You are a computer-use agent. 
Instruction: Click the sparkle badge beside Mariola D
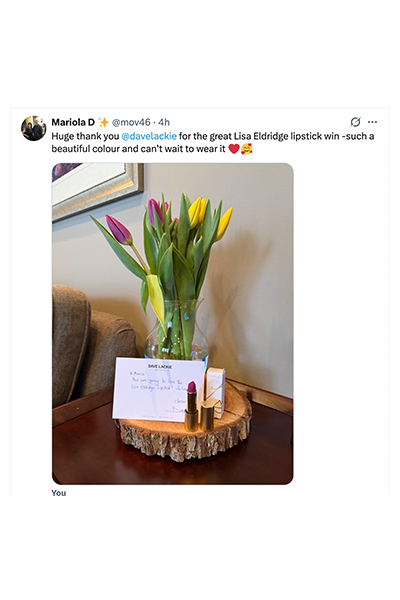(103, 122)
